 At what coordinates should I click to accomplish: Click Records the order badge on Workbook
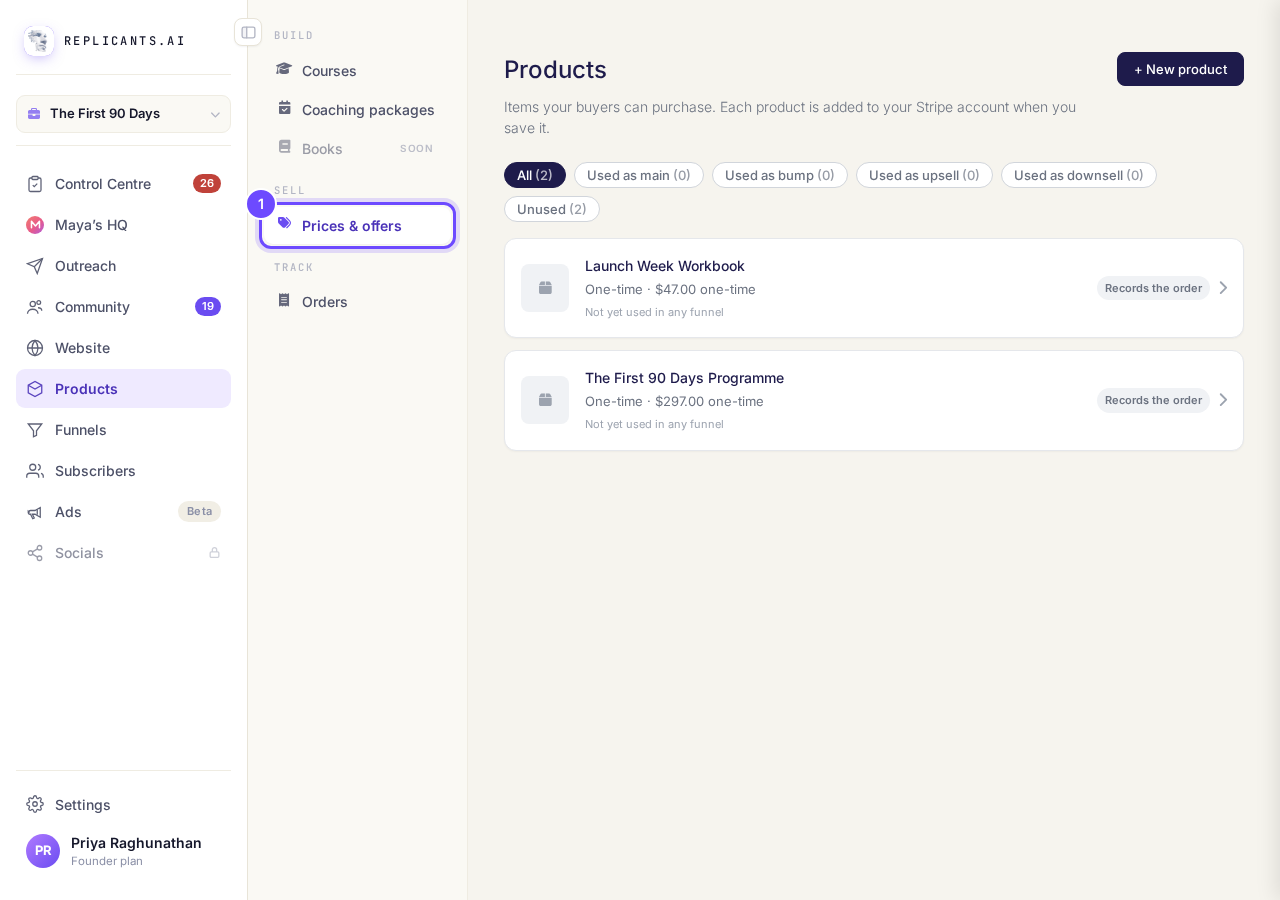tap(1153, 288)
